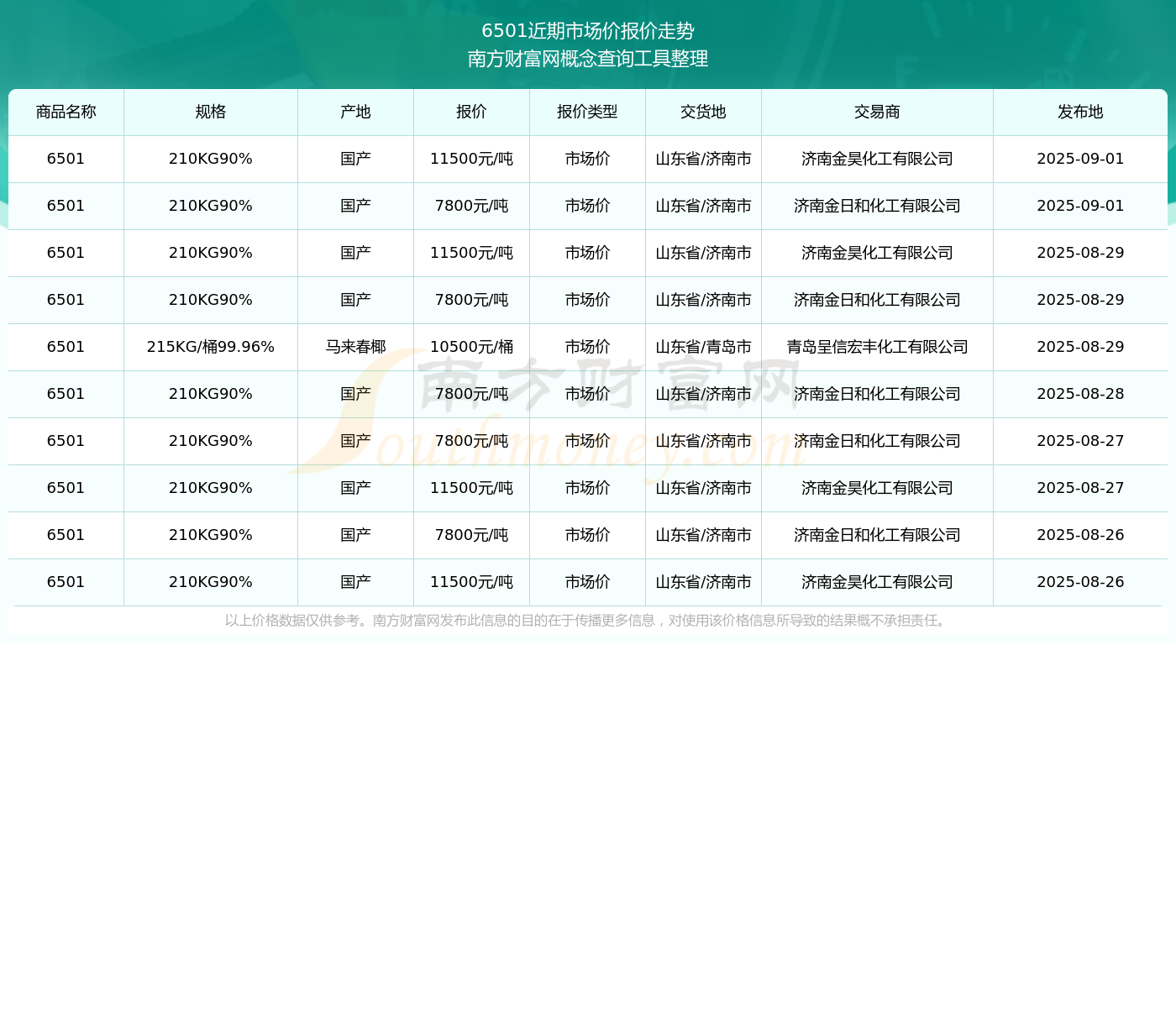Click the 2025-08-26 date of the 7800元/吨 row
The height and width of the screenshot is (1012, 1176).
pos(1081,535)
